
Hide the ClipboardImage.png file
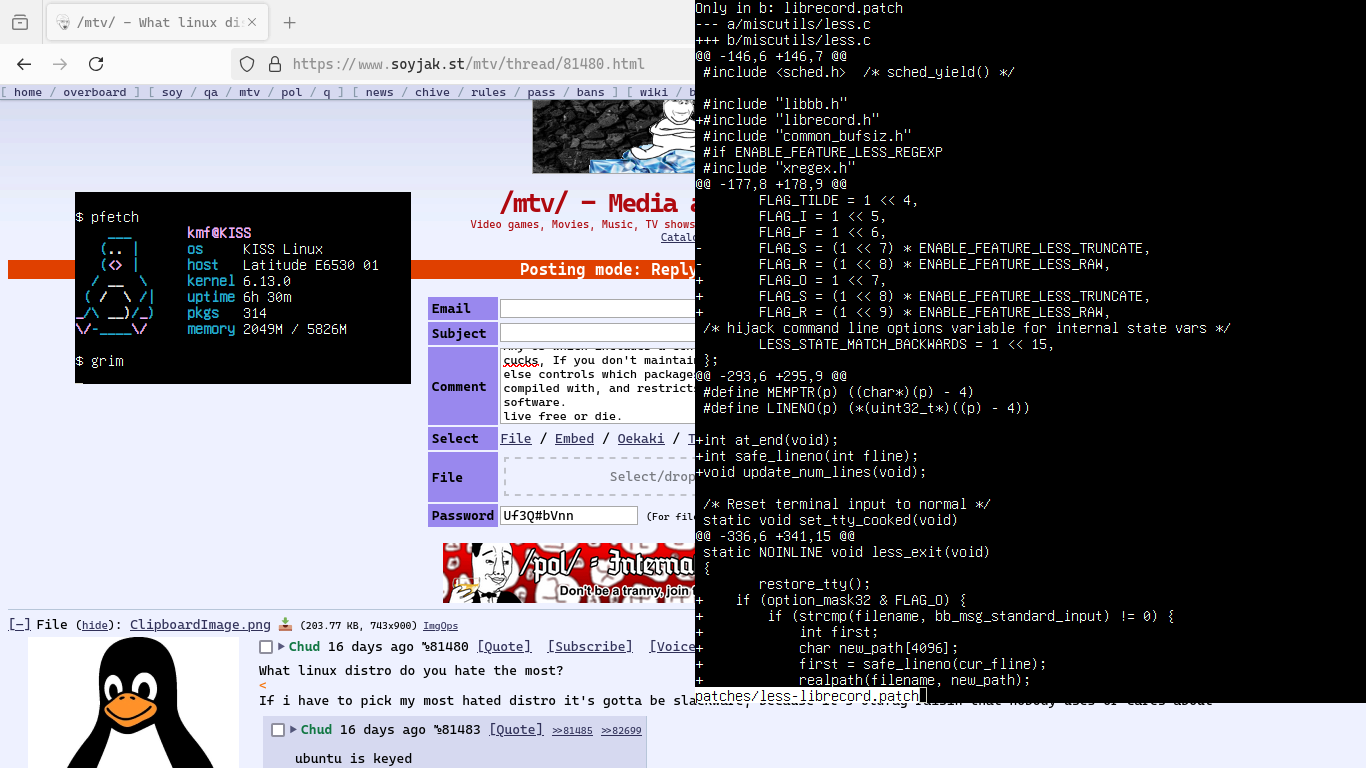tap(95, 625)
